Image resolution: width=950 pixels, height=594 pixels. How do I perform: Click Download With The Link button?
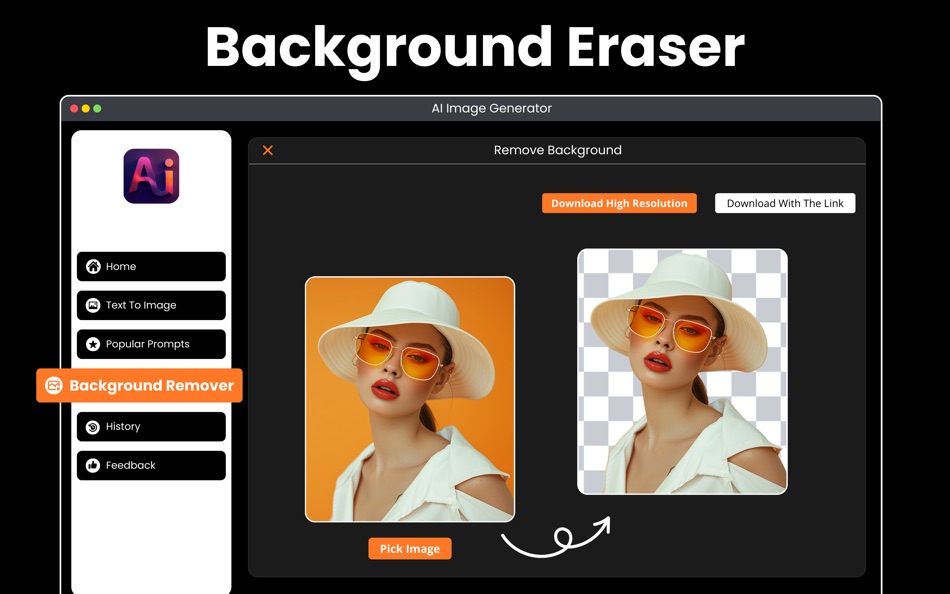pos(785,203)
